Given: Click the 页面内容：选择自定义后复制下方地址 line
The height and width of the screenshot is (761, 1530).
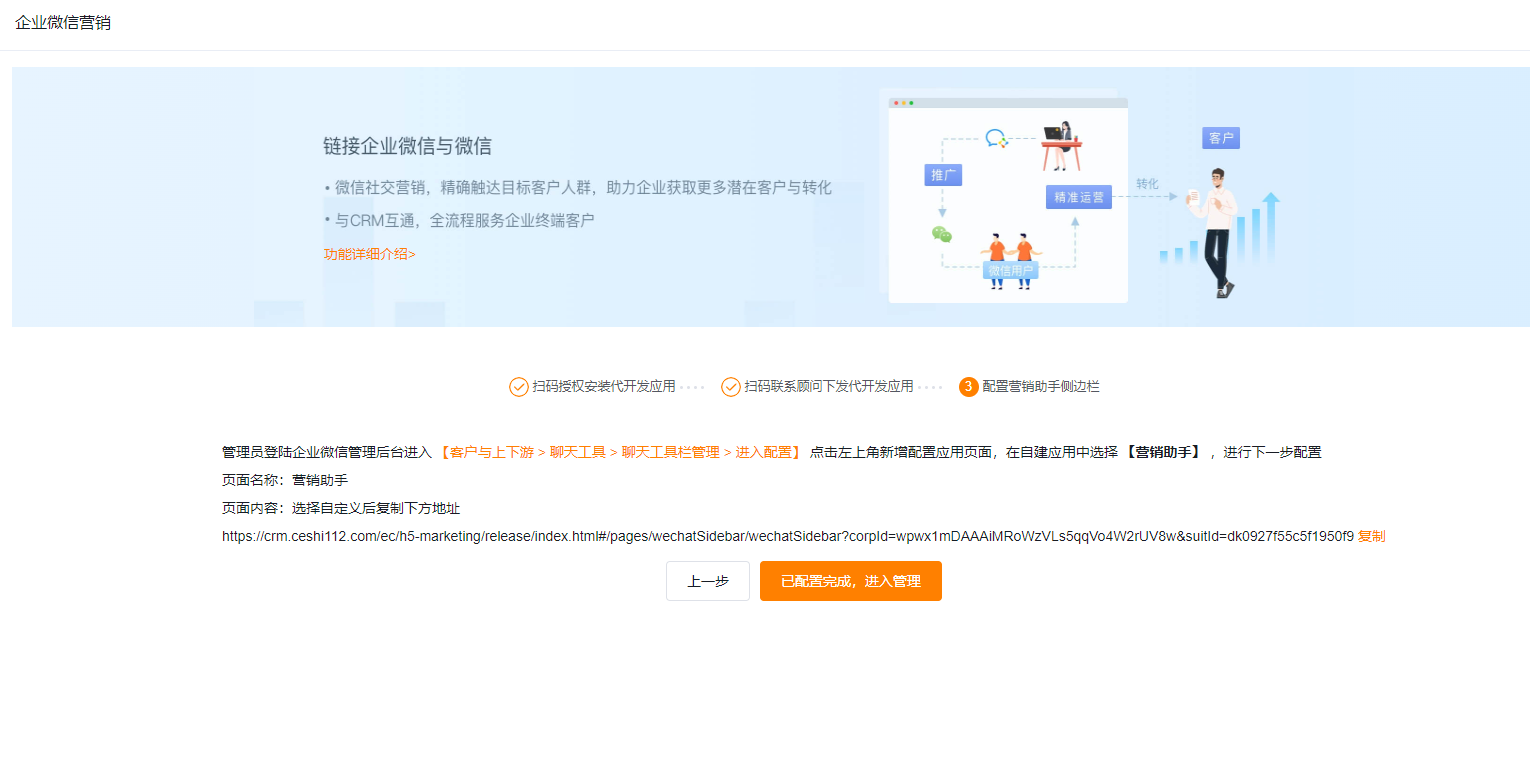Looking at the screenshot, I should (x=341, y=508).
